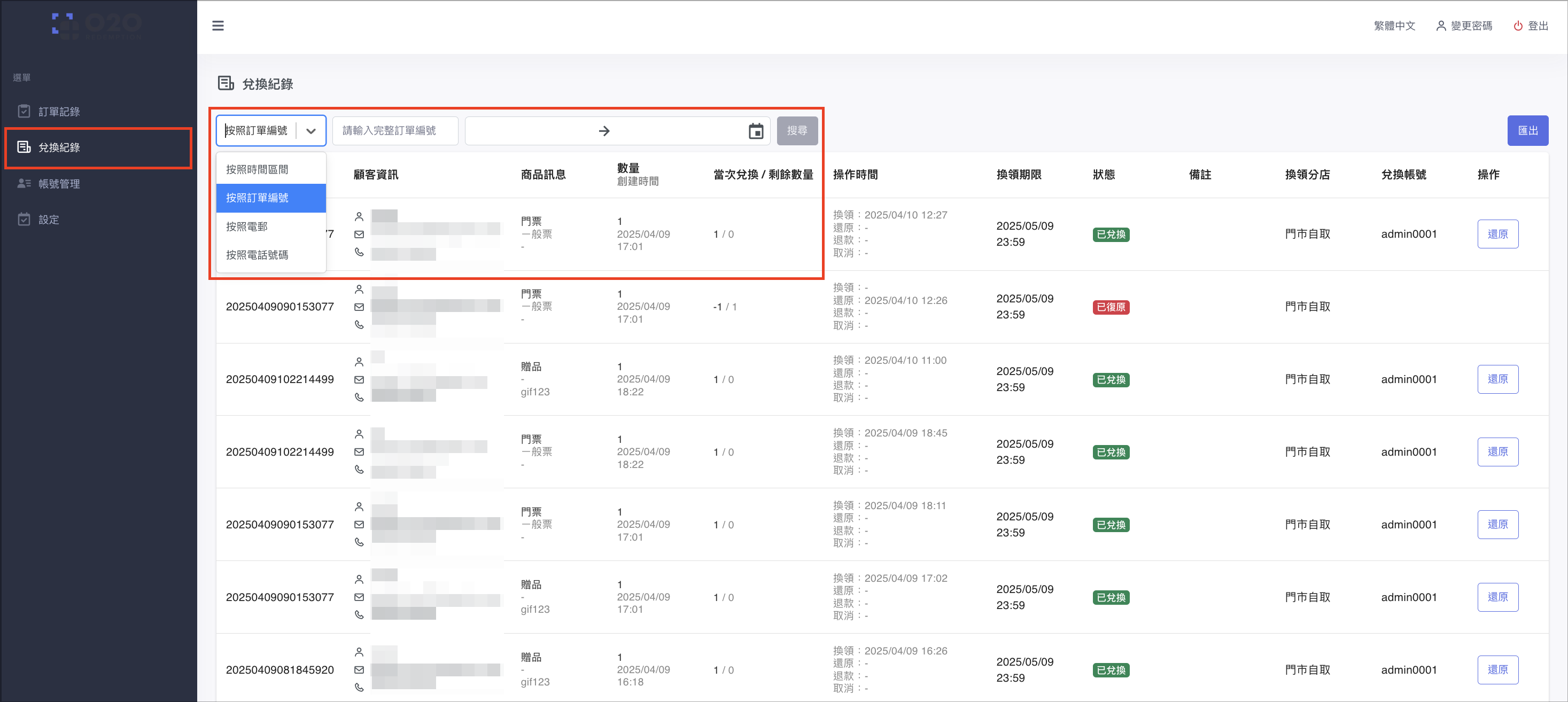
Task: Focus the order number input field
Action: point(395,131)
